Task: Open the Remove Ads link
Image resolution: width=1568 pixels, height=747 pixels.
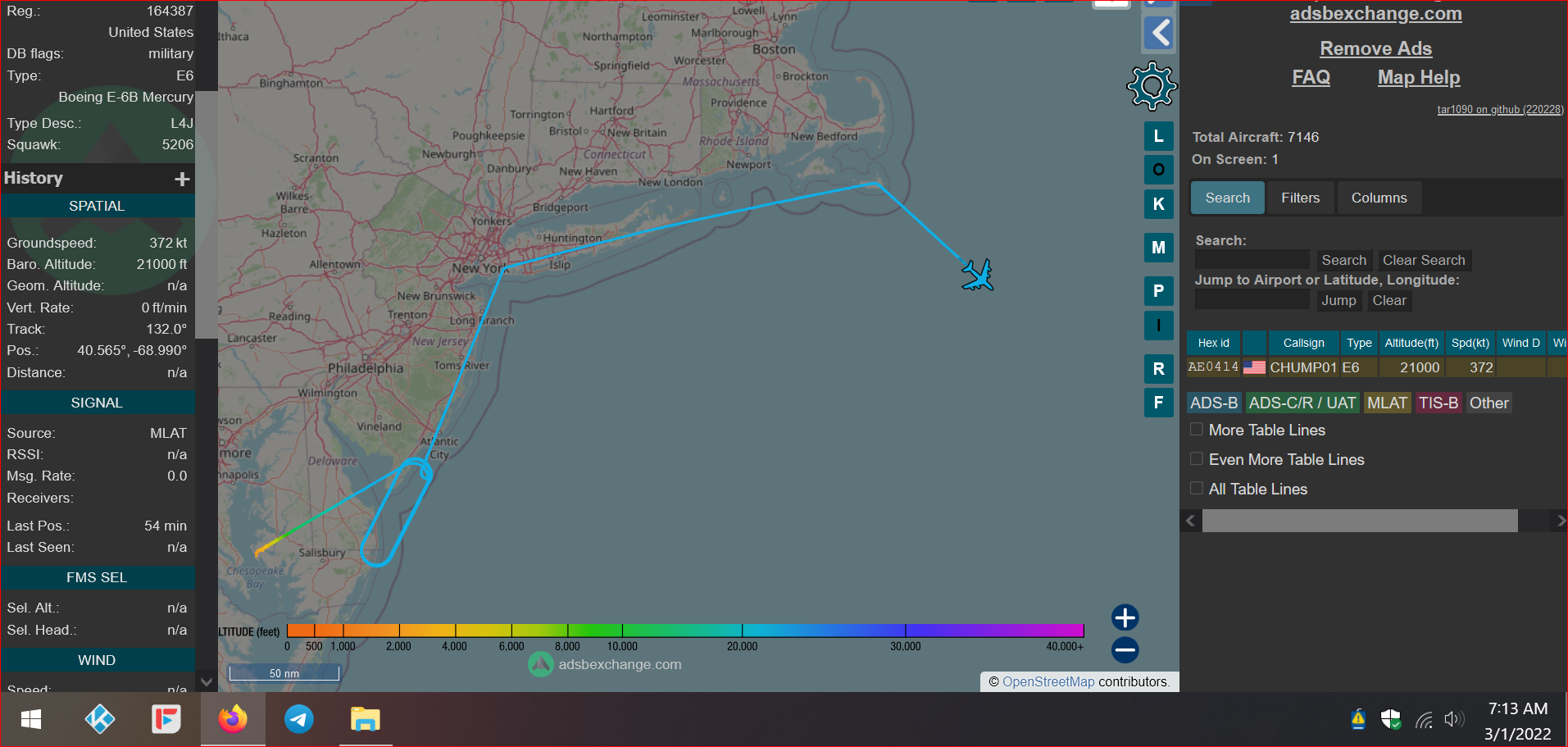Action: click(1375, 48)
